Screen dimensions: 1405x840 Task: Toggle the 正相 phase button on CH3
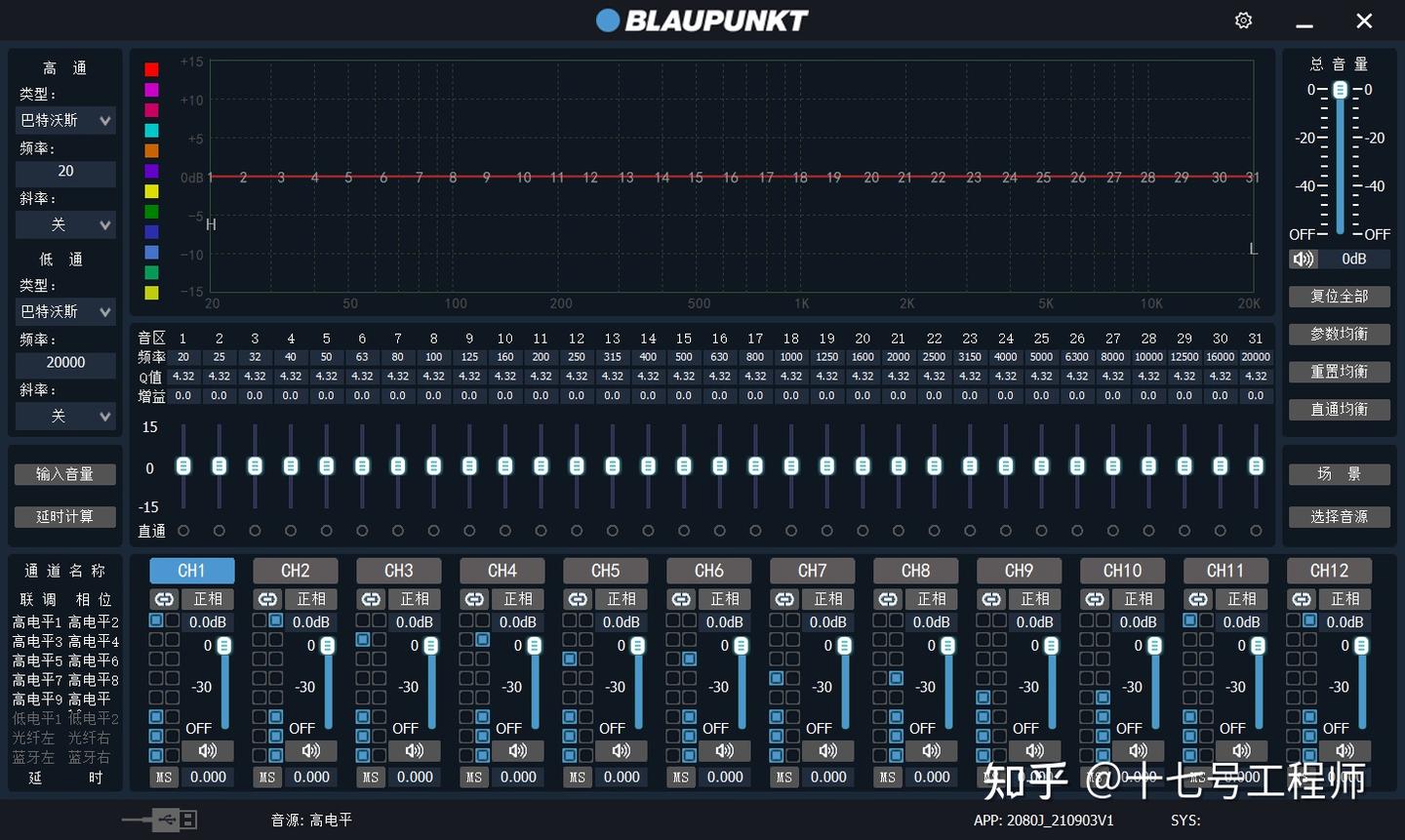click(x=415, y=598)
